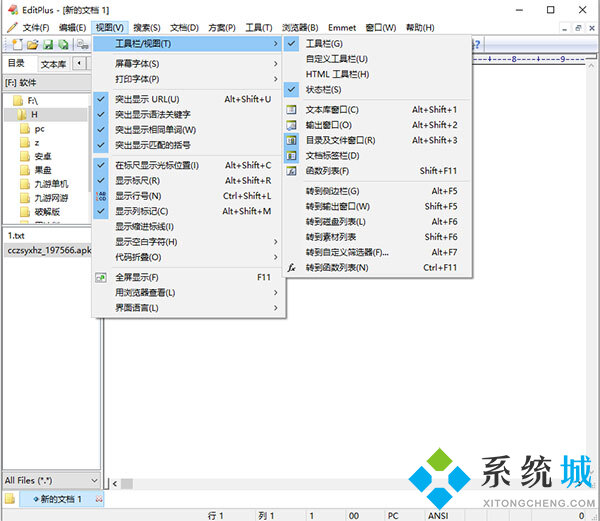This screenshot has height=521, width=600.
Task: Open the [F:] 软件 drive selector
Action: 47,83
